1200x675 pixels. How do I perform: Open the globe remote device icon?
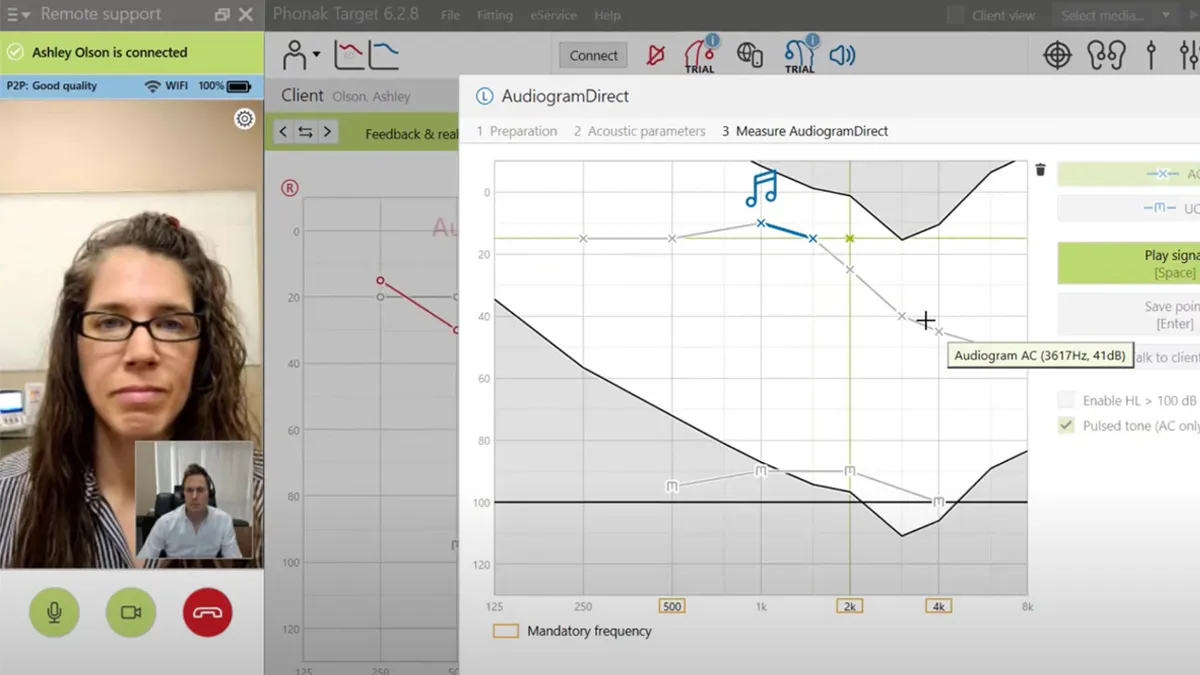750,55
